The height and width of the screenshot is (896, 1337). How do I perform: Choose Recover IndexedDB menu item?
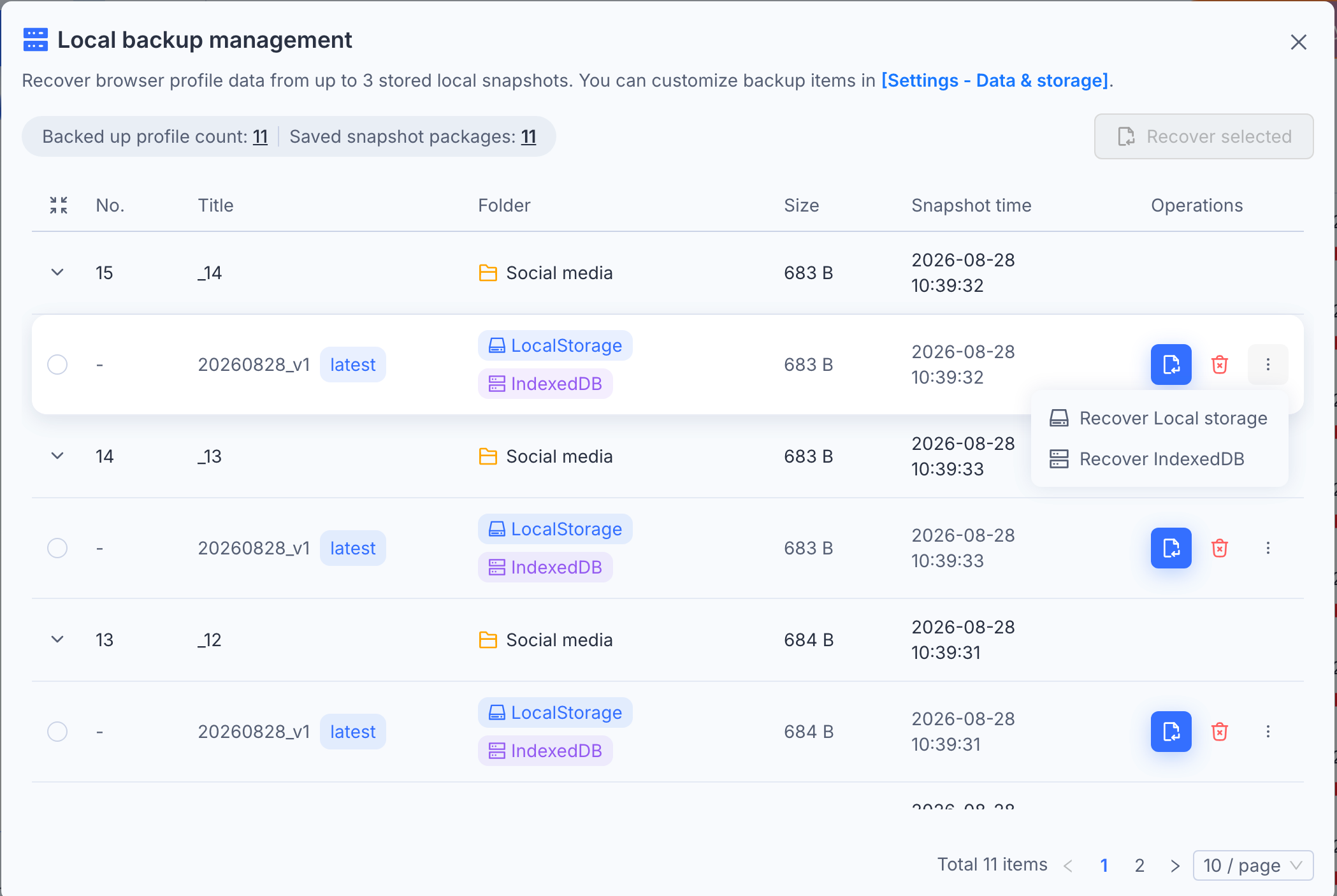click(x=1159, y=459)
